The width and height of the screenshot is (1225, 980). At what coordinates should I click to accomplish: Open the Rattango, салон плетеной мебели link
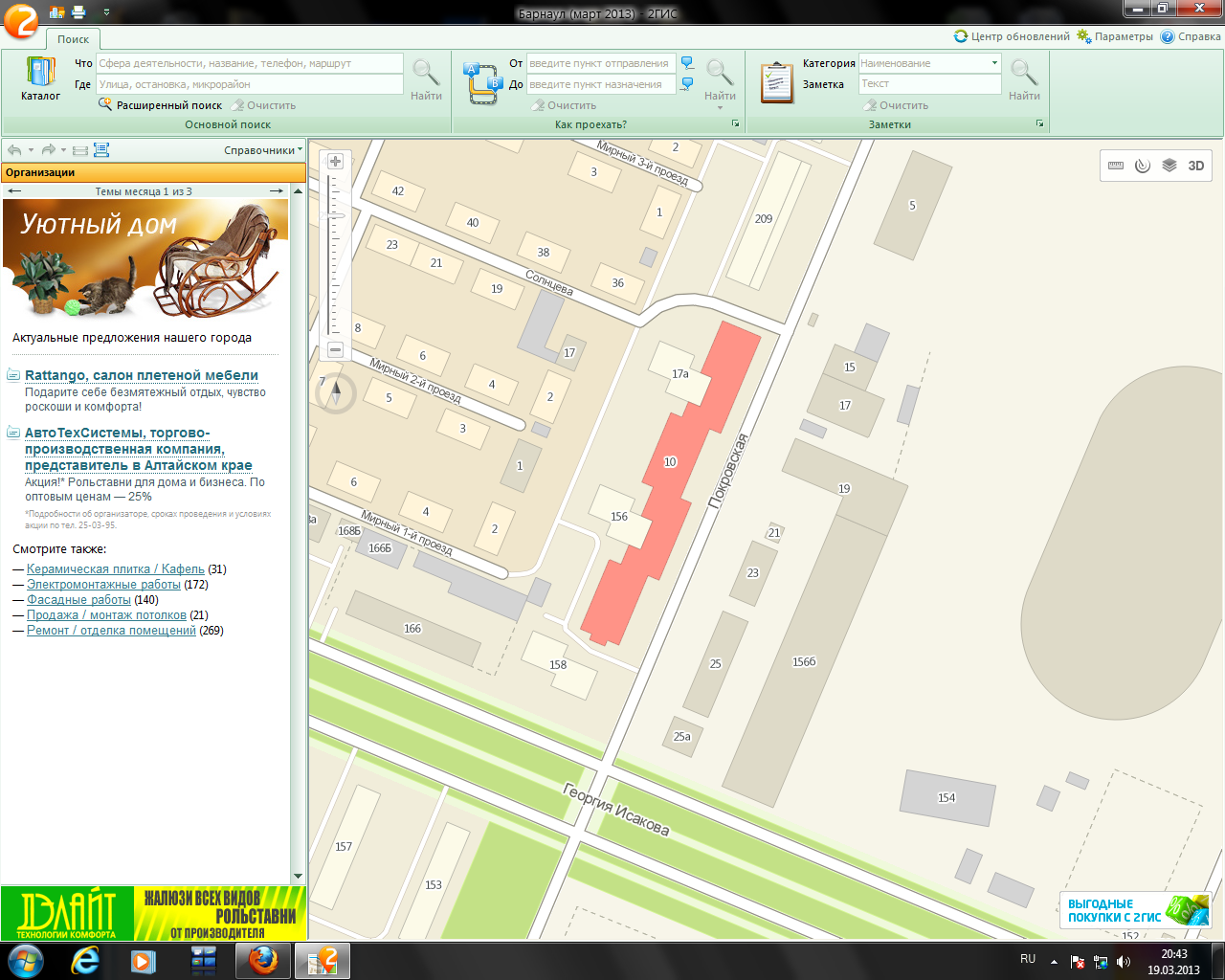[x=142, y=375]
